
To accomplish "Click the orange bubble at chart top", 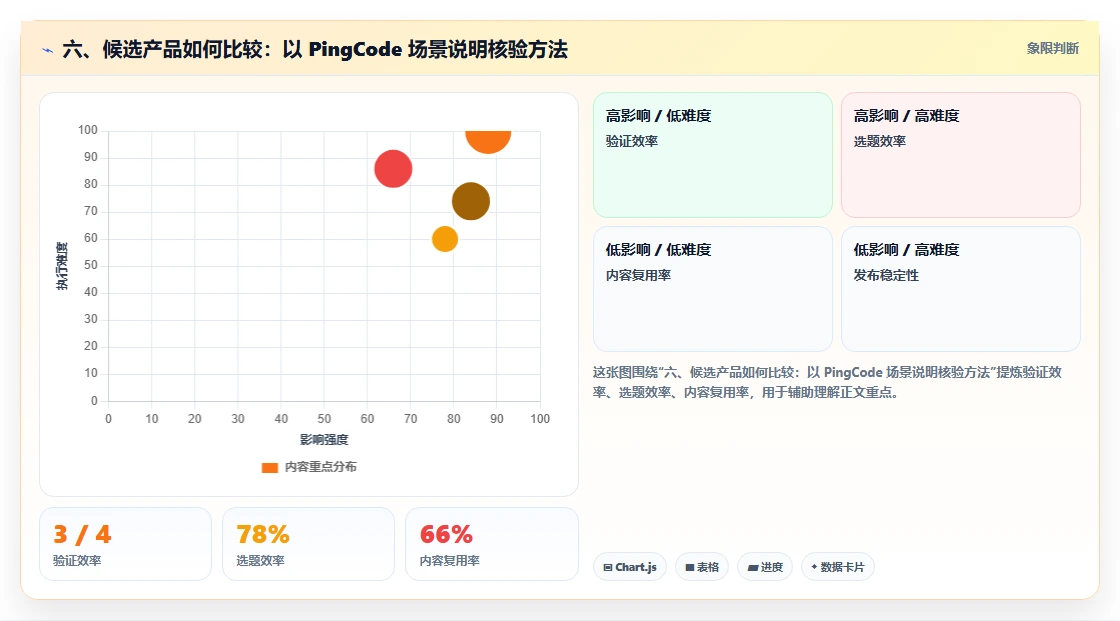I will 488,141.
